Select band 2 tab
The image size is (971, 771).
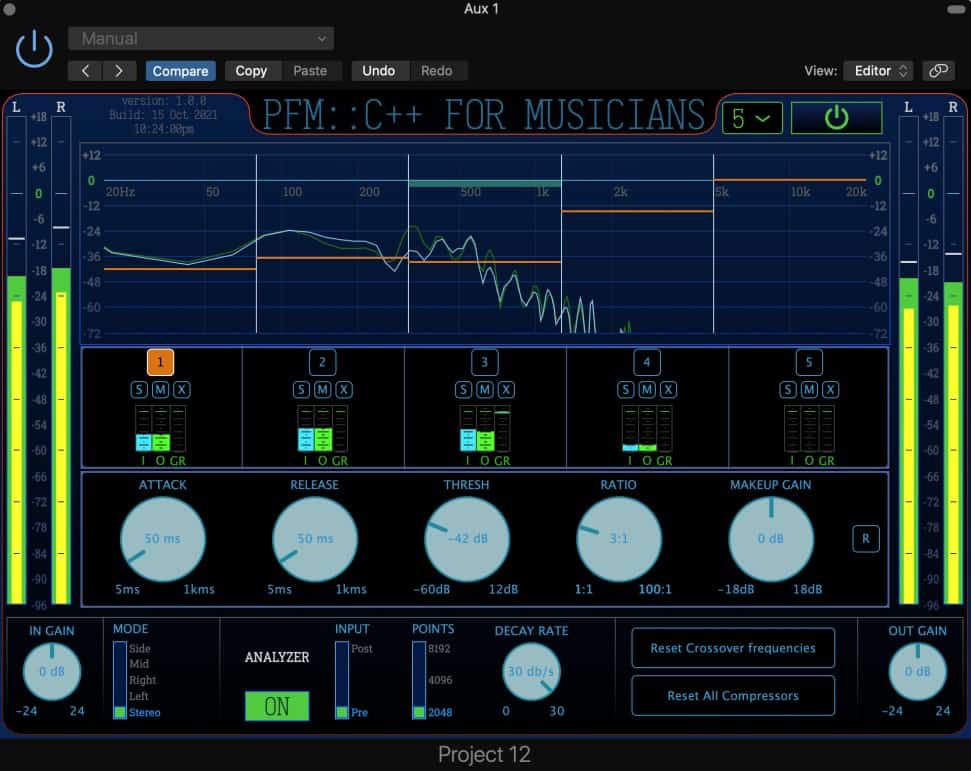[322, 361]
